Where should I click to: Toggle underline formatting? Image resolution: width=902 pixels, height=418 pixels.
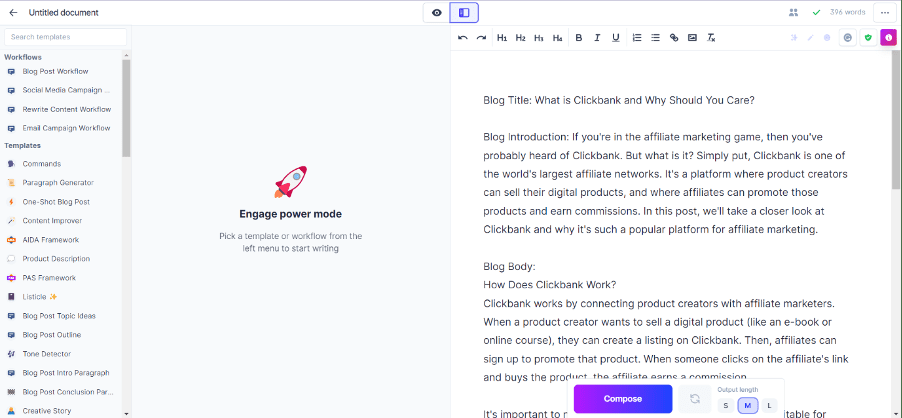[x=616, y=38]
